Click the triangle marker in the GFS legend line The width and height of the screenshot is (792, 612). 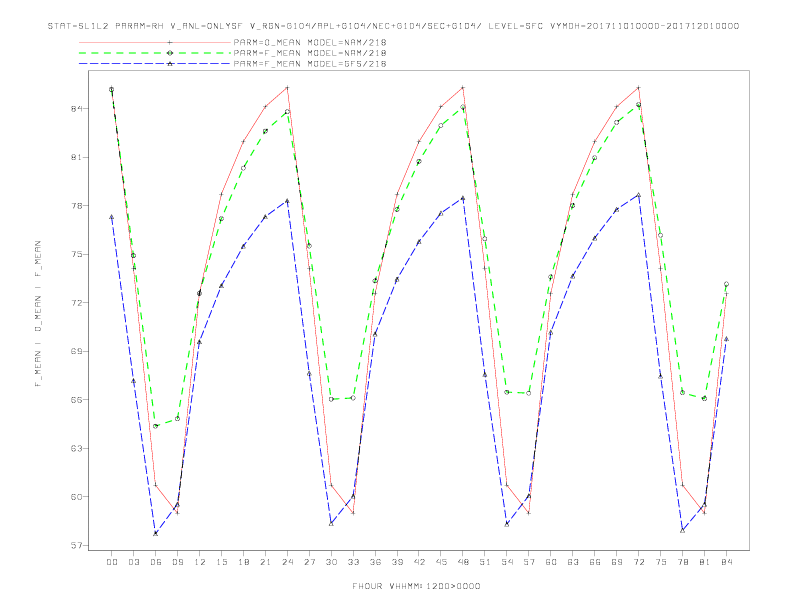(170, 64)
